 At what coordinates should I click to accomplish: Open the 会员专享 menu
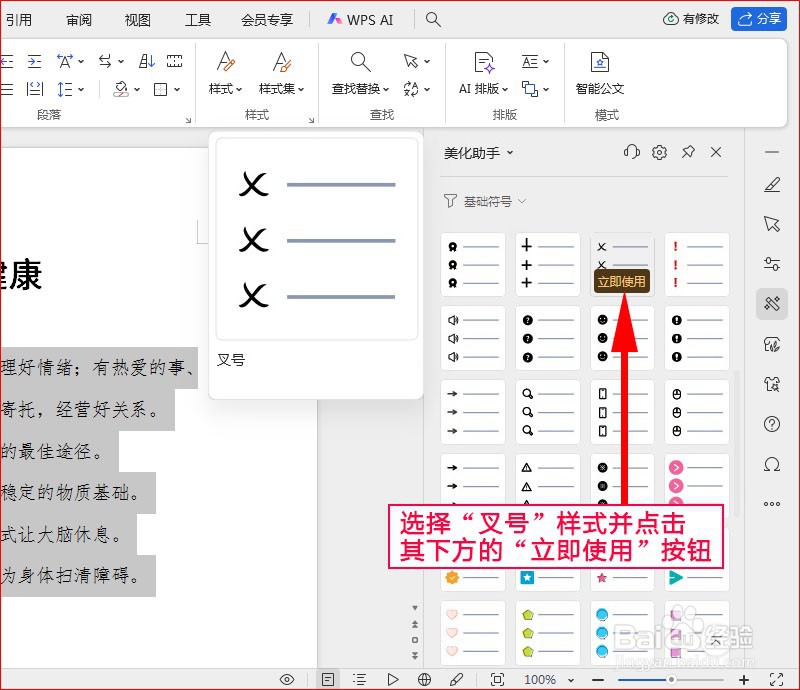point(266,19)
